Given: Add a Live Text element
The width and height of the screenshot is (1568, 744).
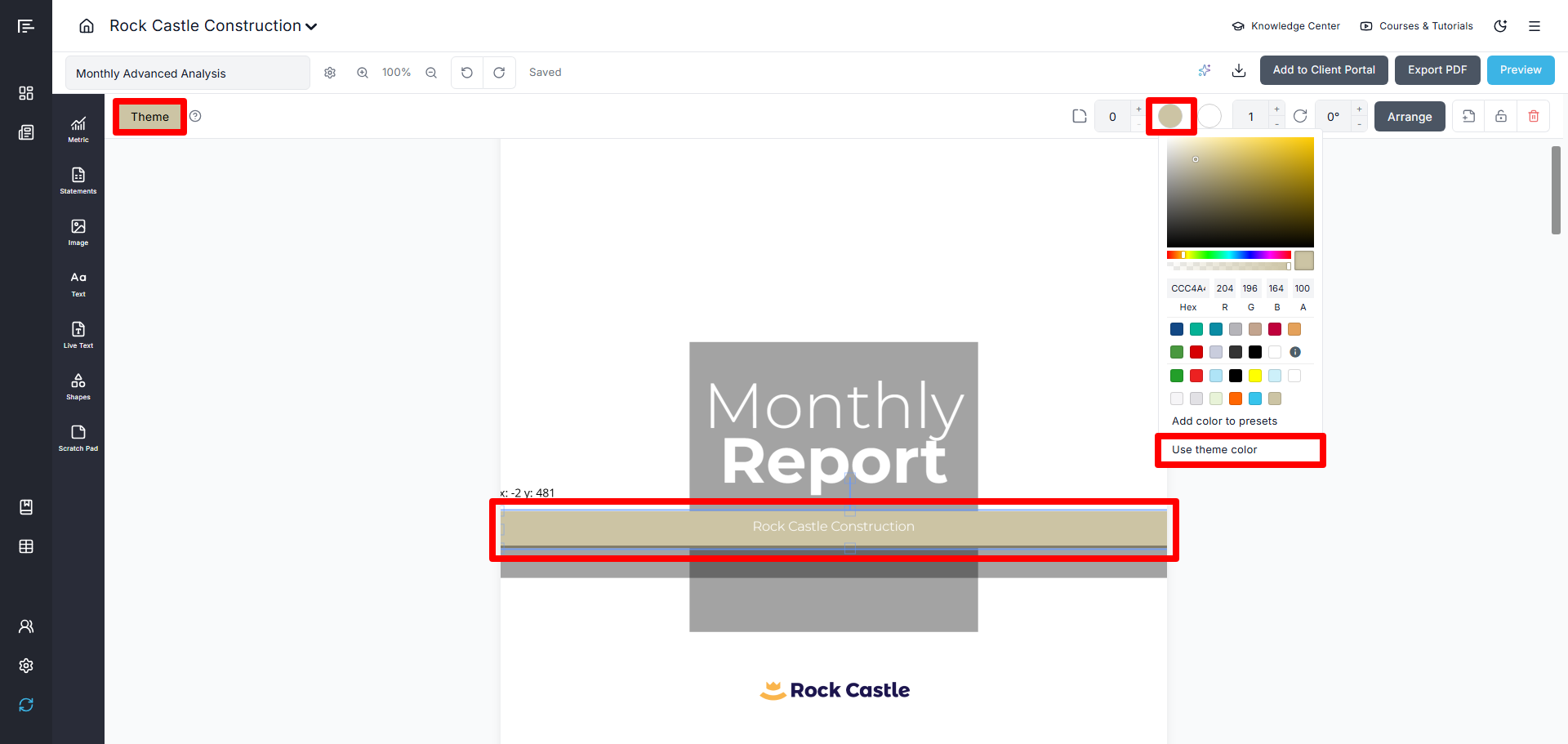Looking at the screenshot, I should point(78,335).
